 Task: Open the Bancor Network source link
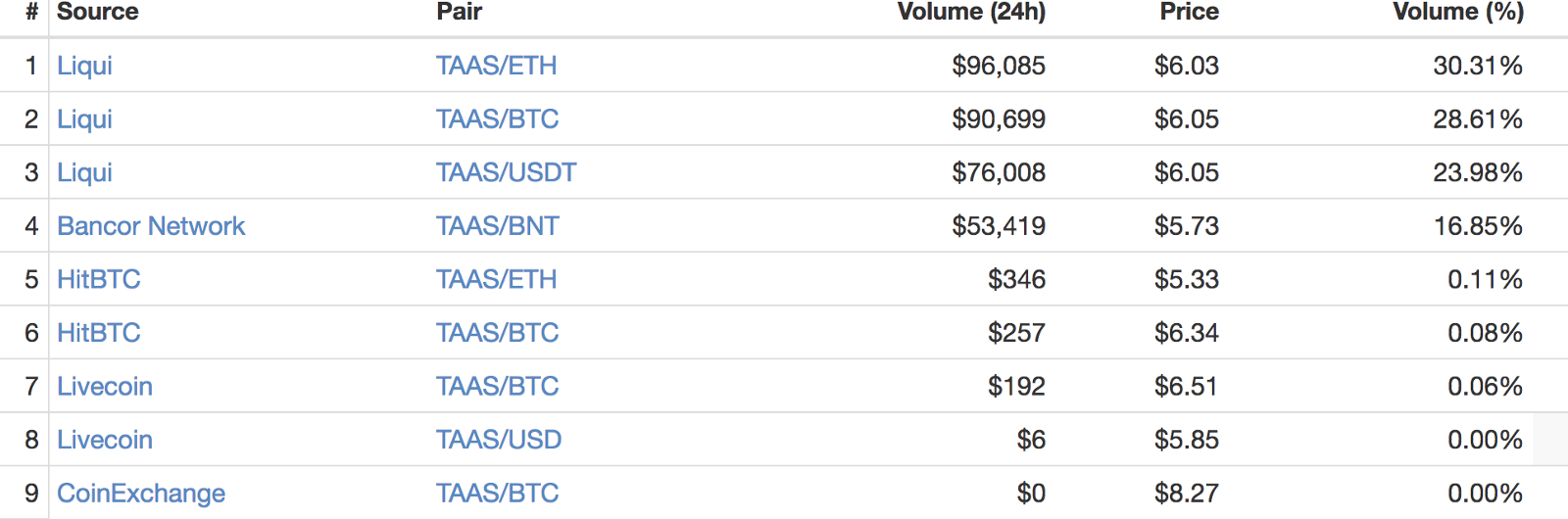pyautogui.click(x=151, y=226)
